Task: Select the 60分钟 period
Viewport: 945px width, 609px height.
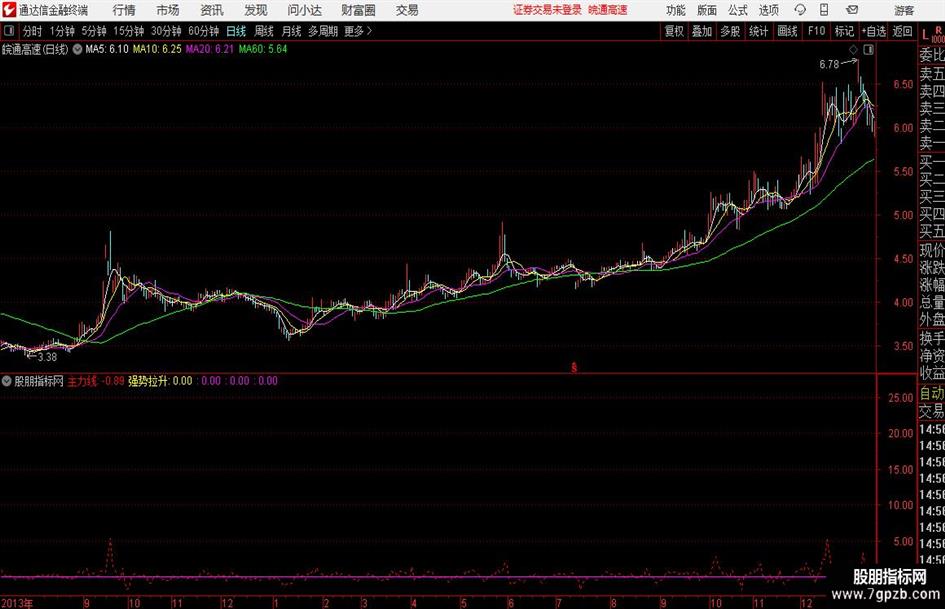Action: pos(204,31)
